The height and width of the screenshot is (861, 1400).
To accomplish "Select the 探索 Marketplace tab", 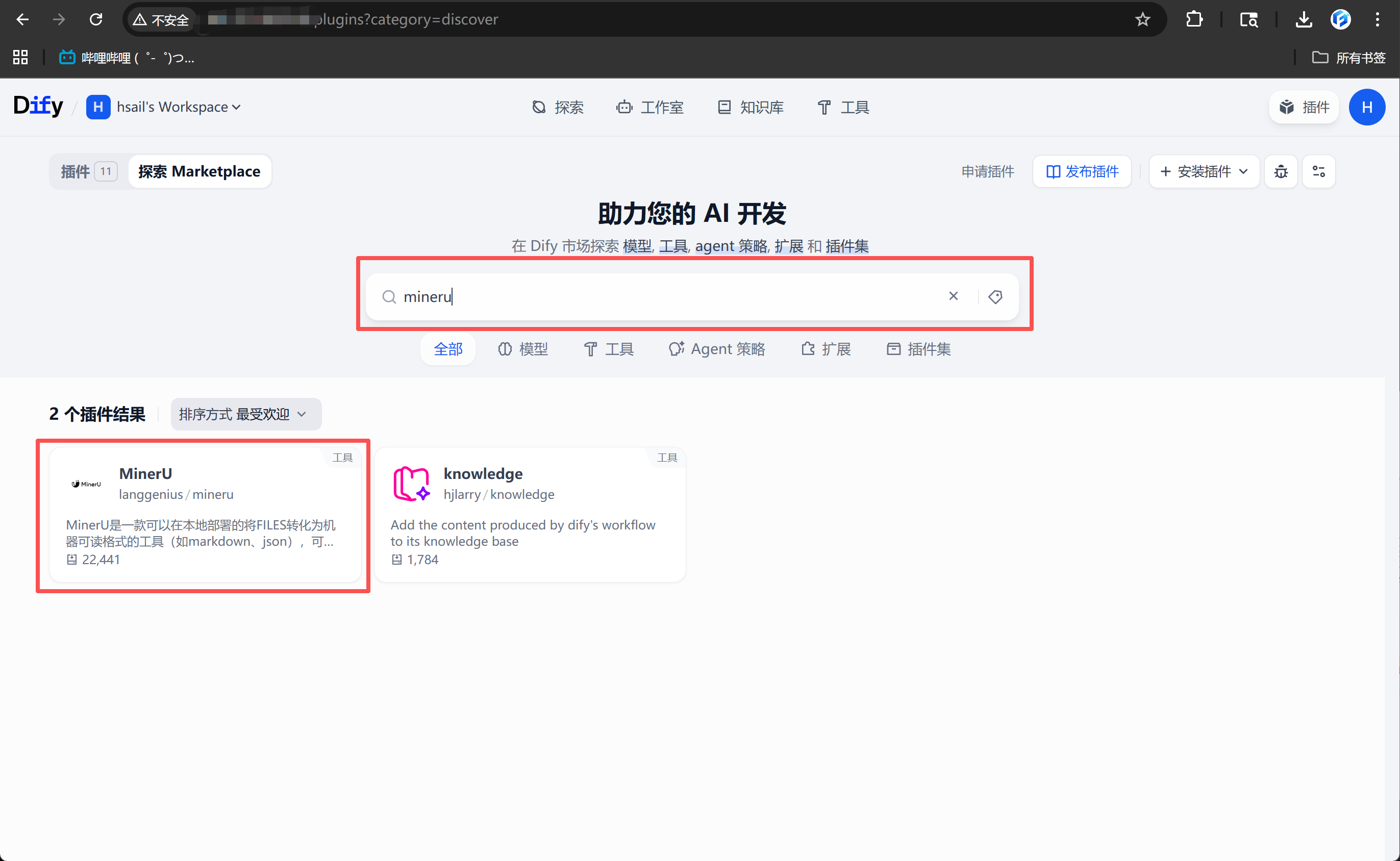I will point(199,171).
